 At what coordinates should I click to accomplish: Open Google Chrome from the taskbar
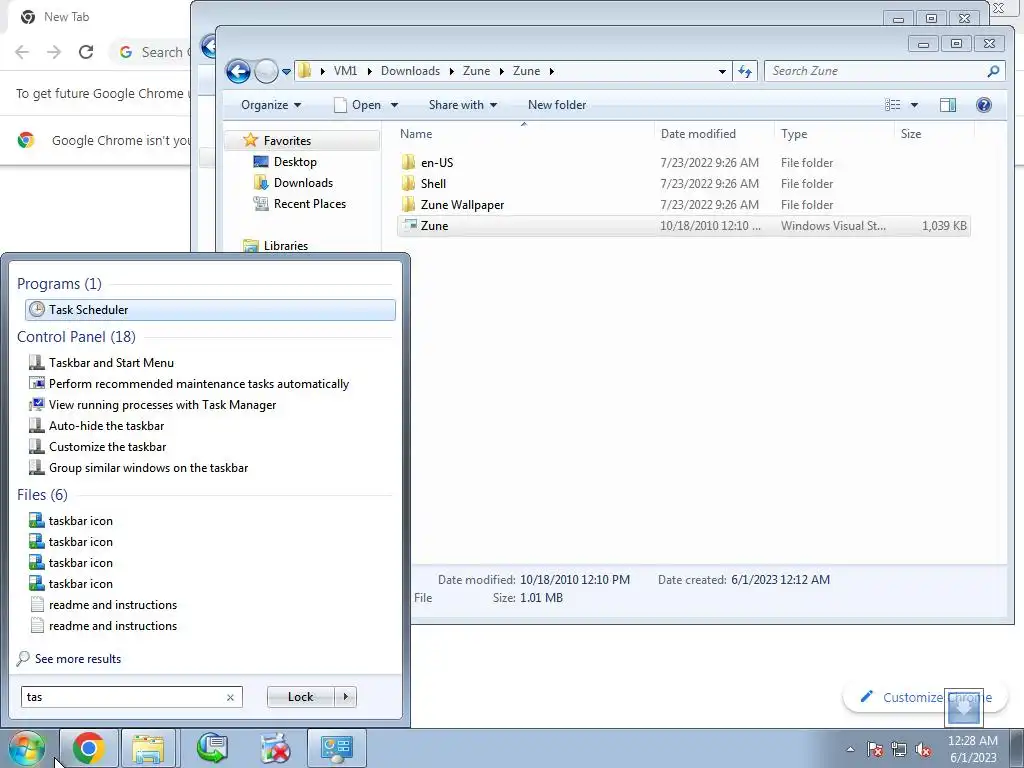coord(89,748)
